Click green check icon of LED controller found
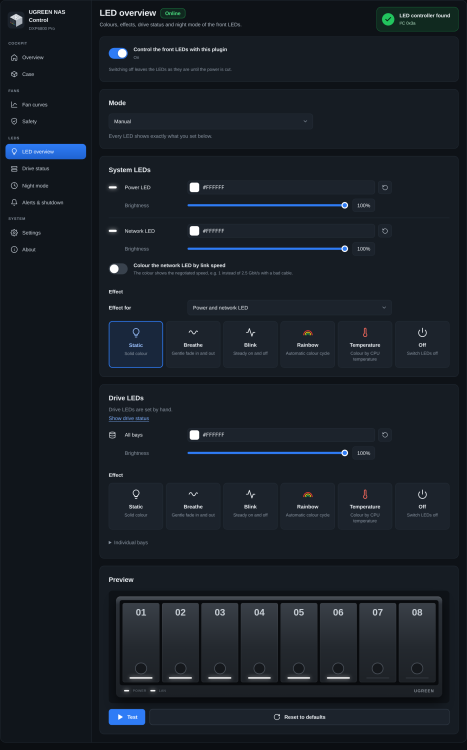The height and width of the screenshot is (750, 467). pyautogui.click(x=388, y=19)
